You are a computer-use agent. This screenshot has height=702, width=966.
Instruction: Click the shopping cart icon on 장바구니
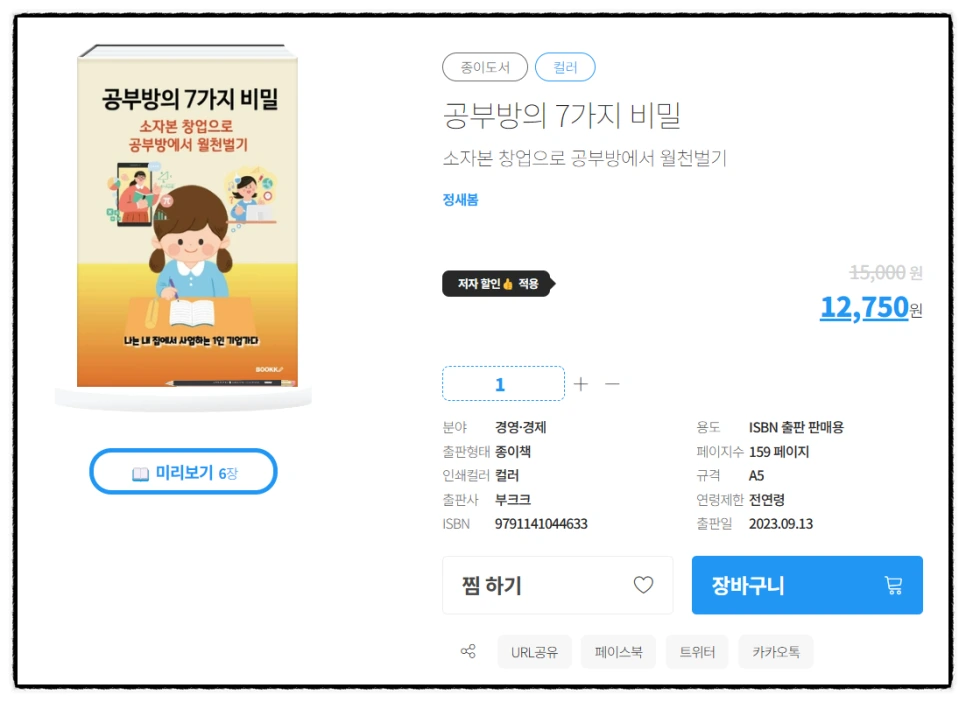[x=893, y=585]
